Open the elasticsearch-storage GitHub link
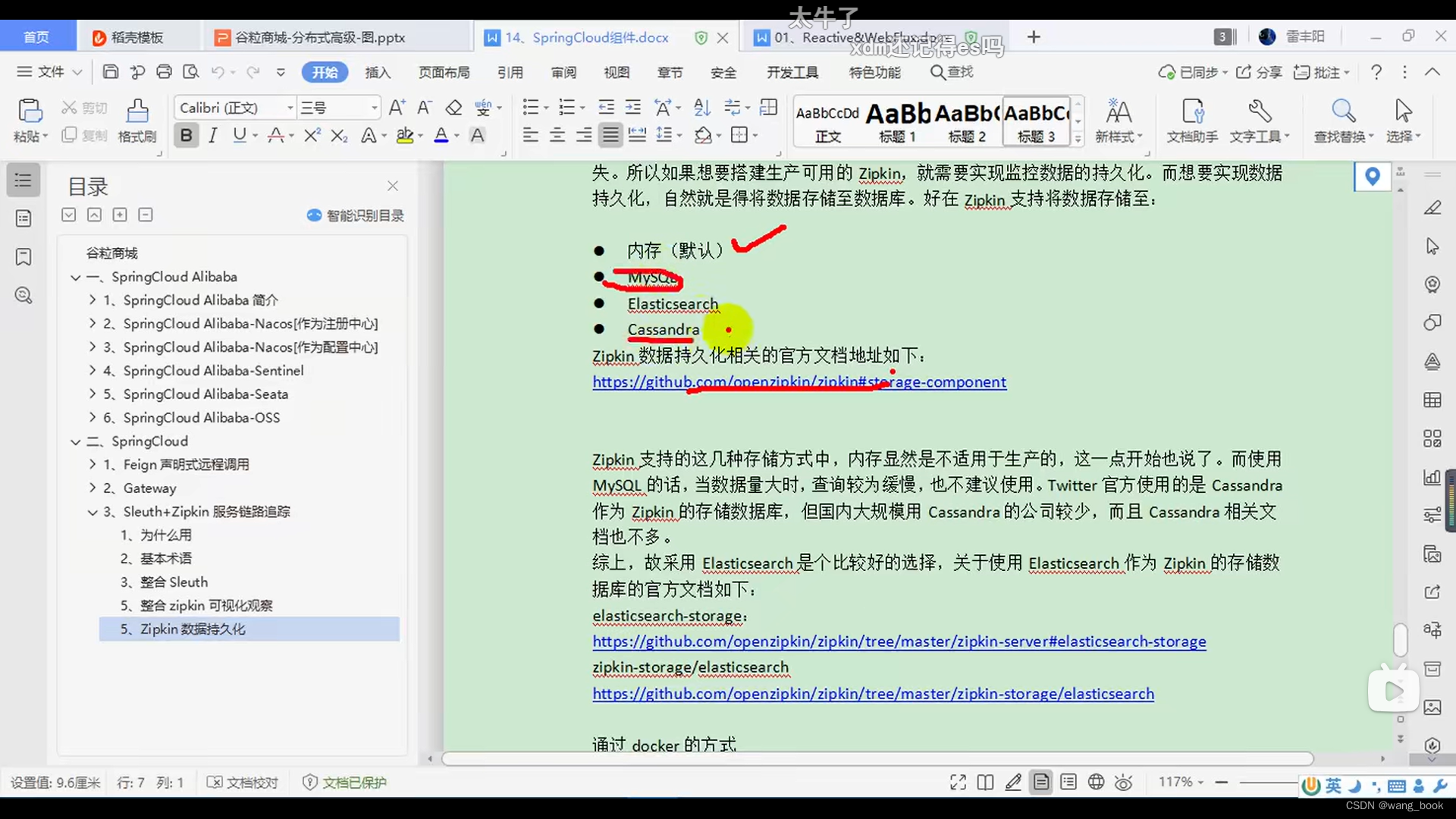The width and height of the screenshot is (1456, 819). coord(899,642)
